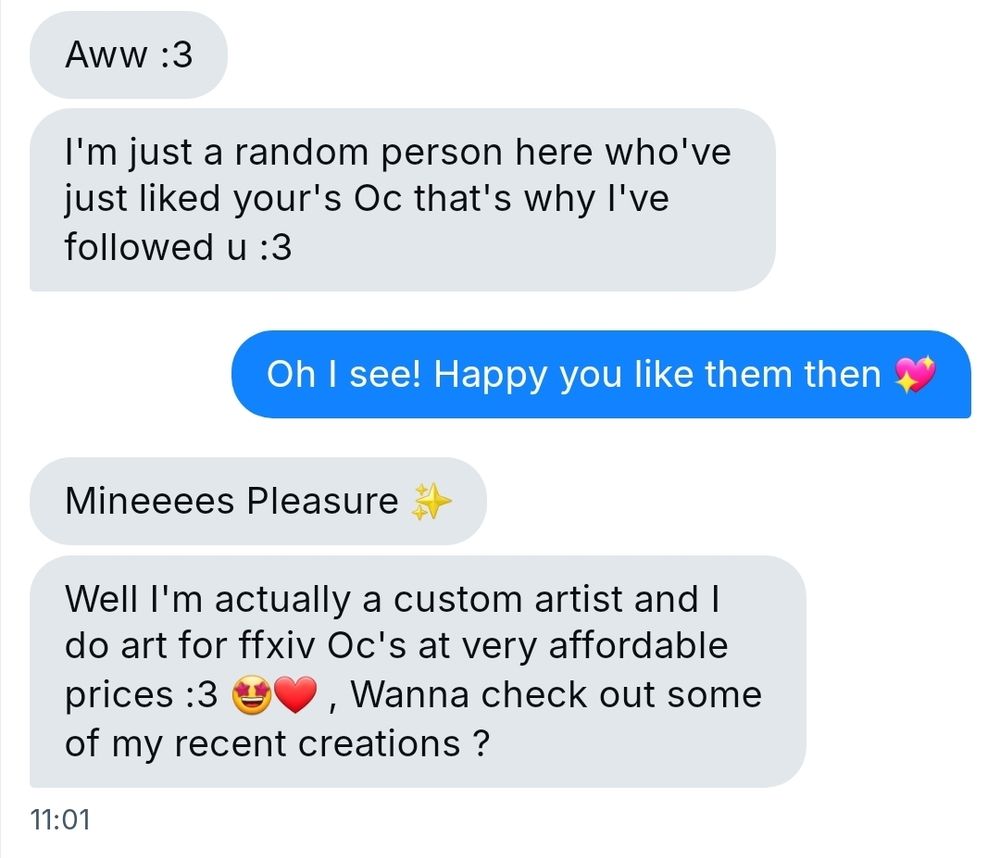
Task: Click the 11:01 timestamp
Action: (60, 820)
